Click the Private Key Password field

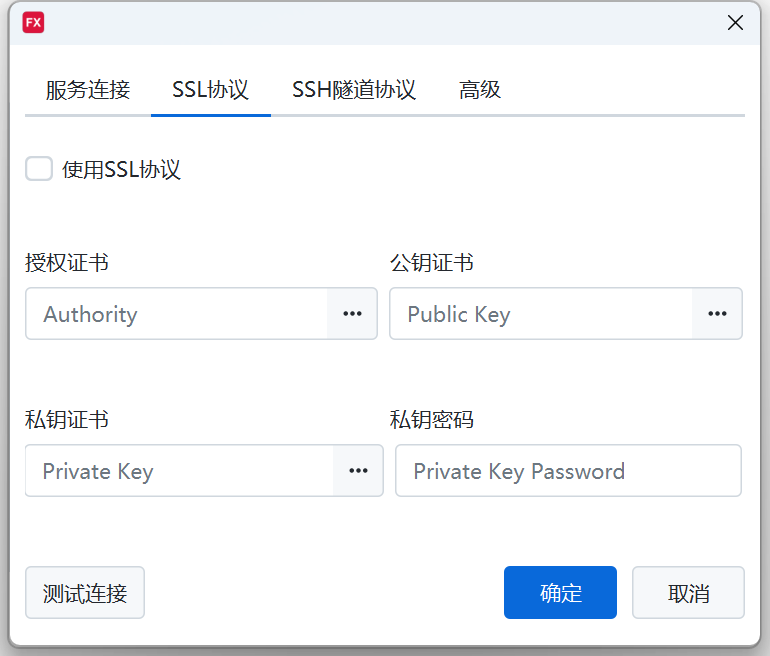pos(568,471)
